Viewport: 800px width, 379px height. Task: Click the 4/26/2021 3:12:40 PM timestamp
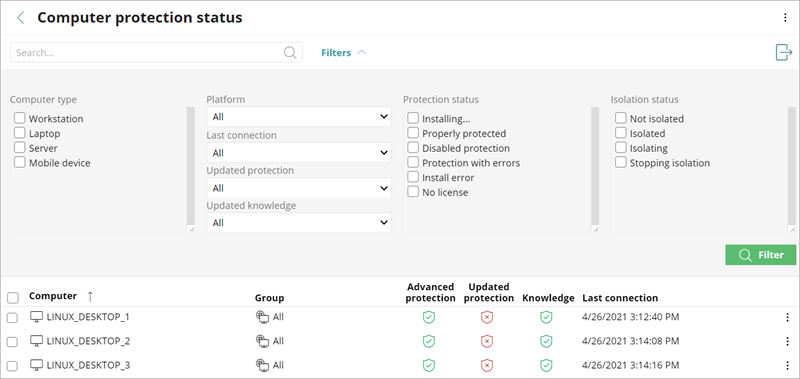[631, 317]
